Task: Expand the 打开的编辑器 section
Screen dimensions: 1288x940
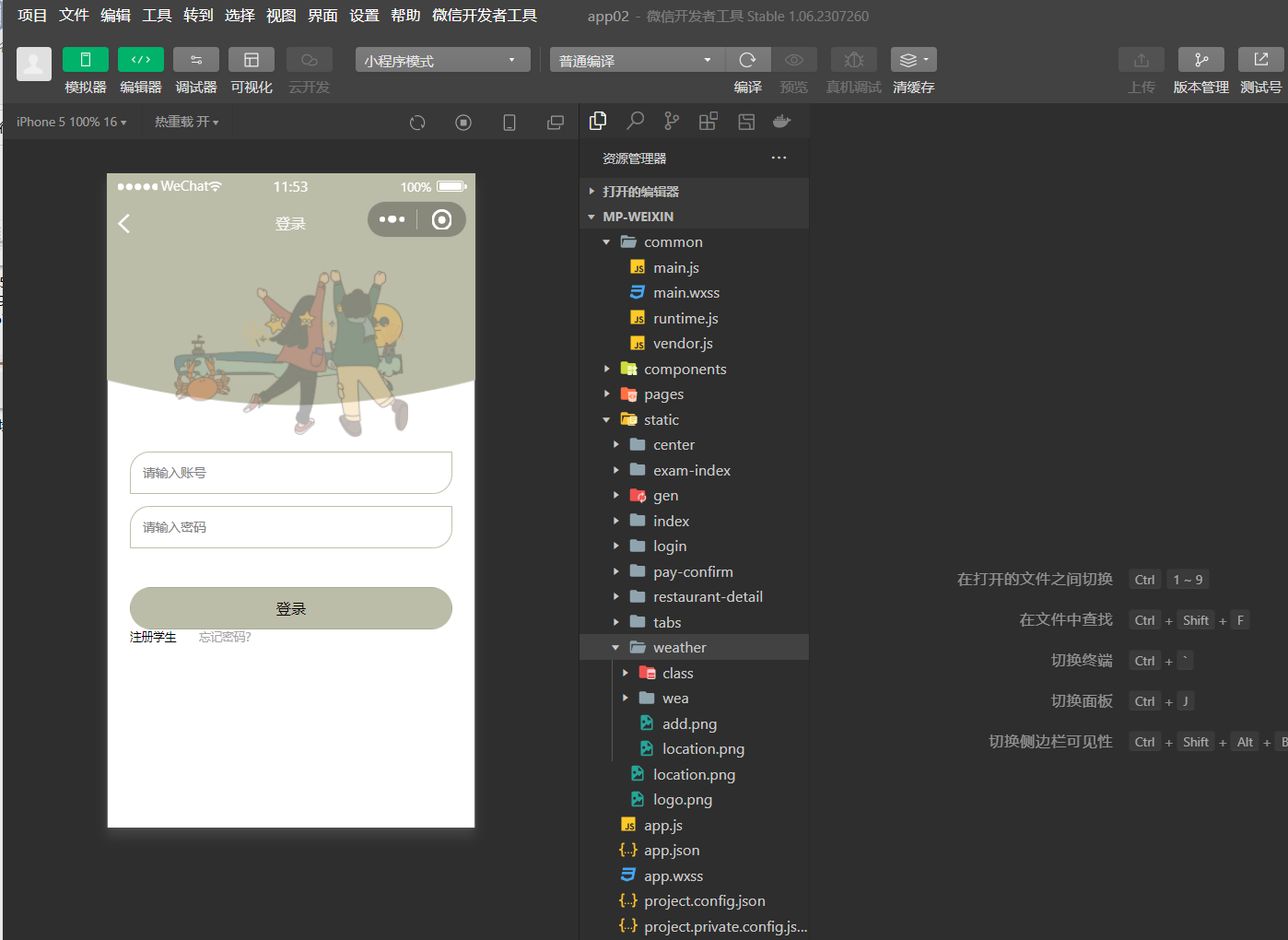Action: 695,192
